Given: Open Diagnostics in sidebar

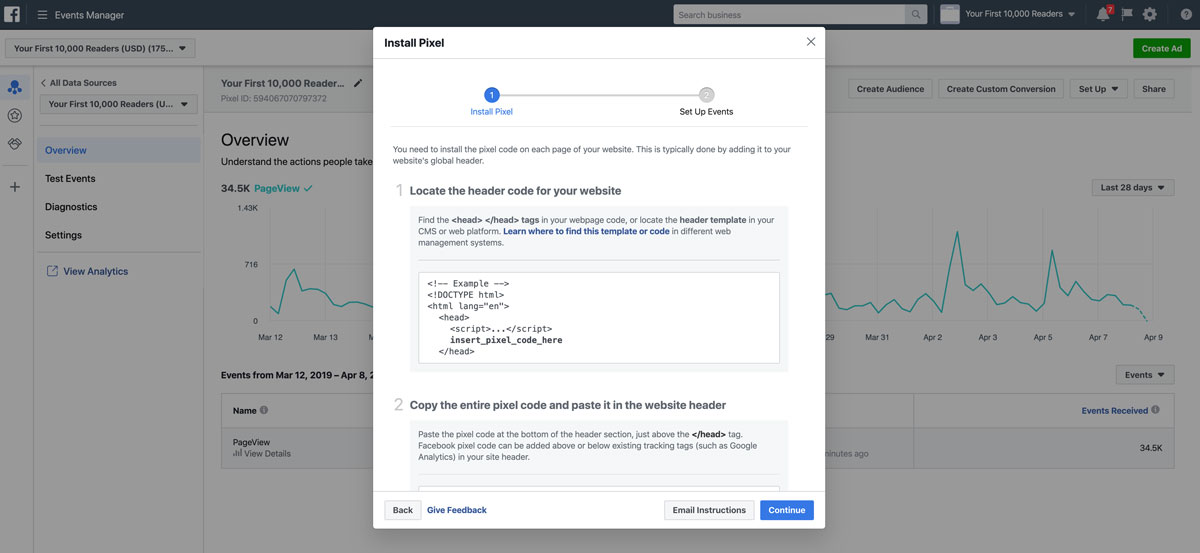Looking at the screenshot, I should click(71, 207).
